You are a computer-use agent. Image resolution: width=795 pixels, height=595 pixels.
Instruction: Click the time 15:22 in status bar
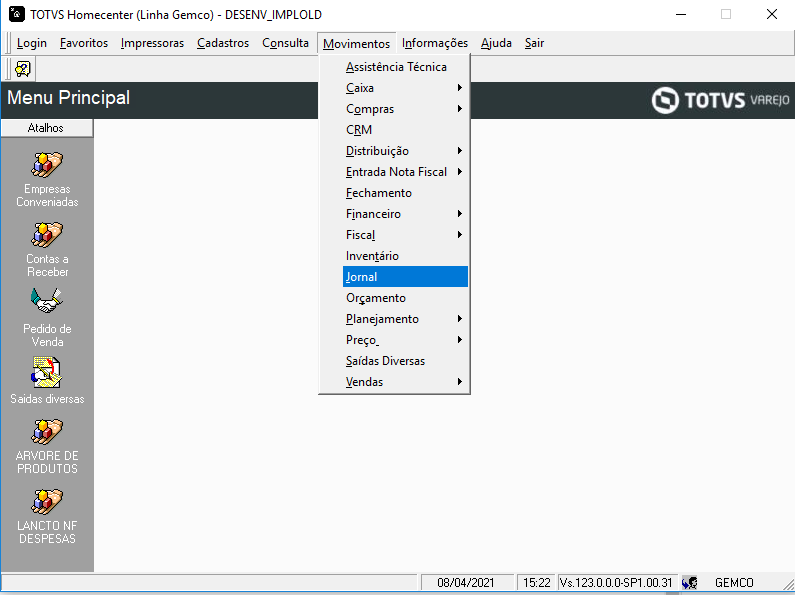point(536,582)
